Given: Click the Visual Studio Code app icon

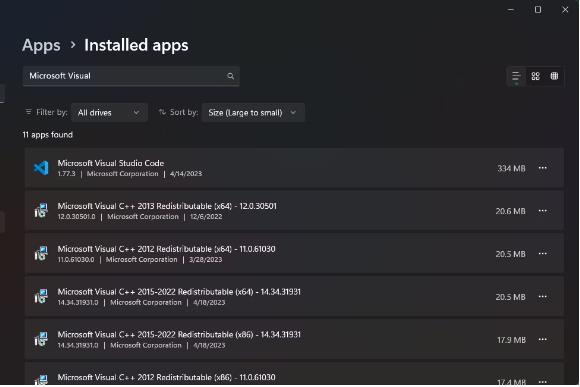Looking at the screenshot, I should tap(41, 168).
